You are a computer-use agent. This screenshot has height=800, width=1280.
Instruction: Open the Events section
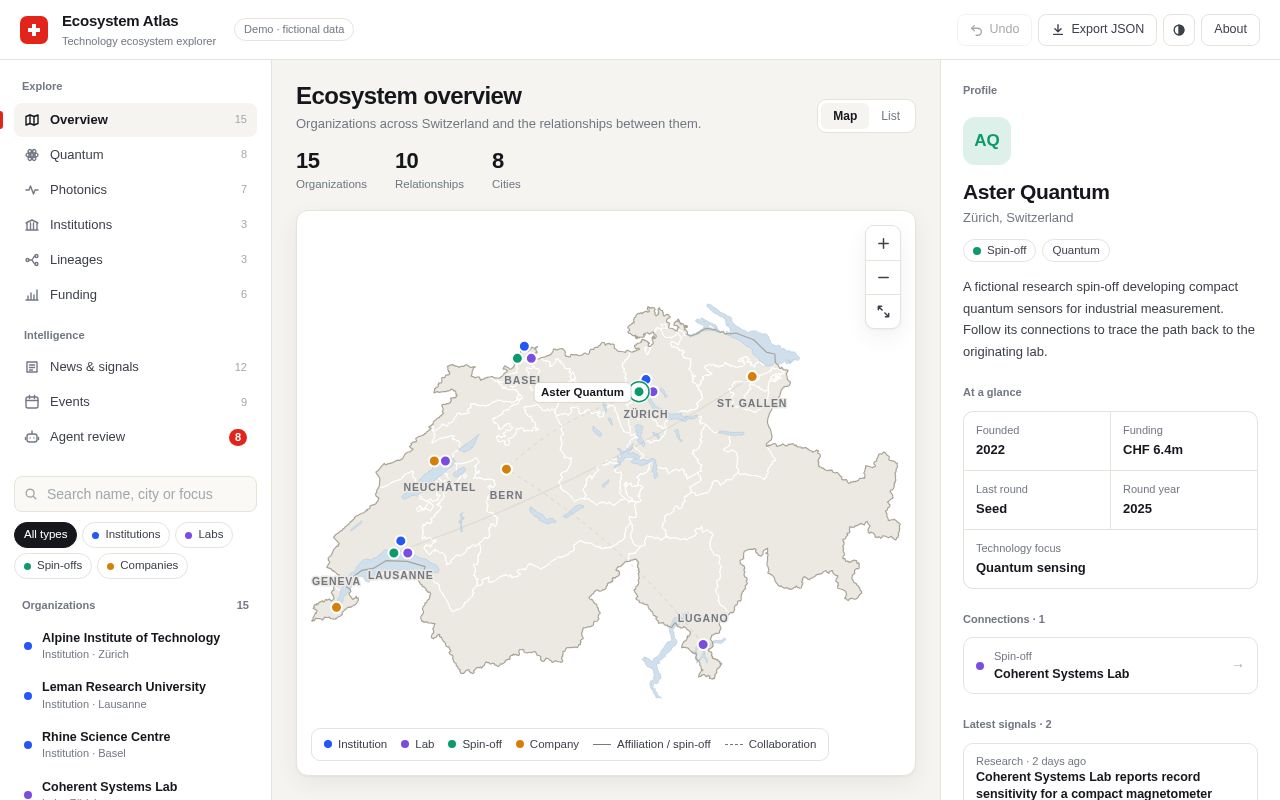[135, 402]
